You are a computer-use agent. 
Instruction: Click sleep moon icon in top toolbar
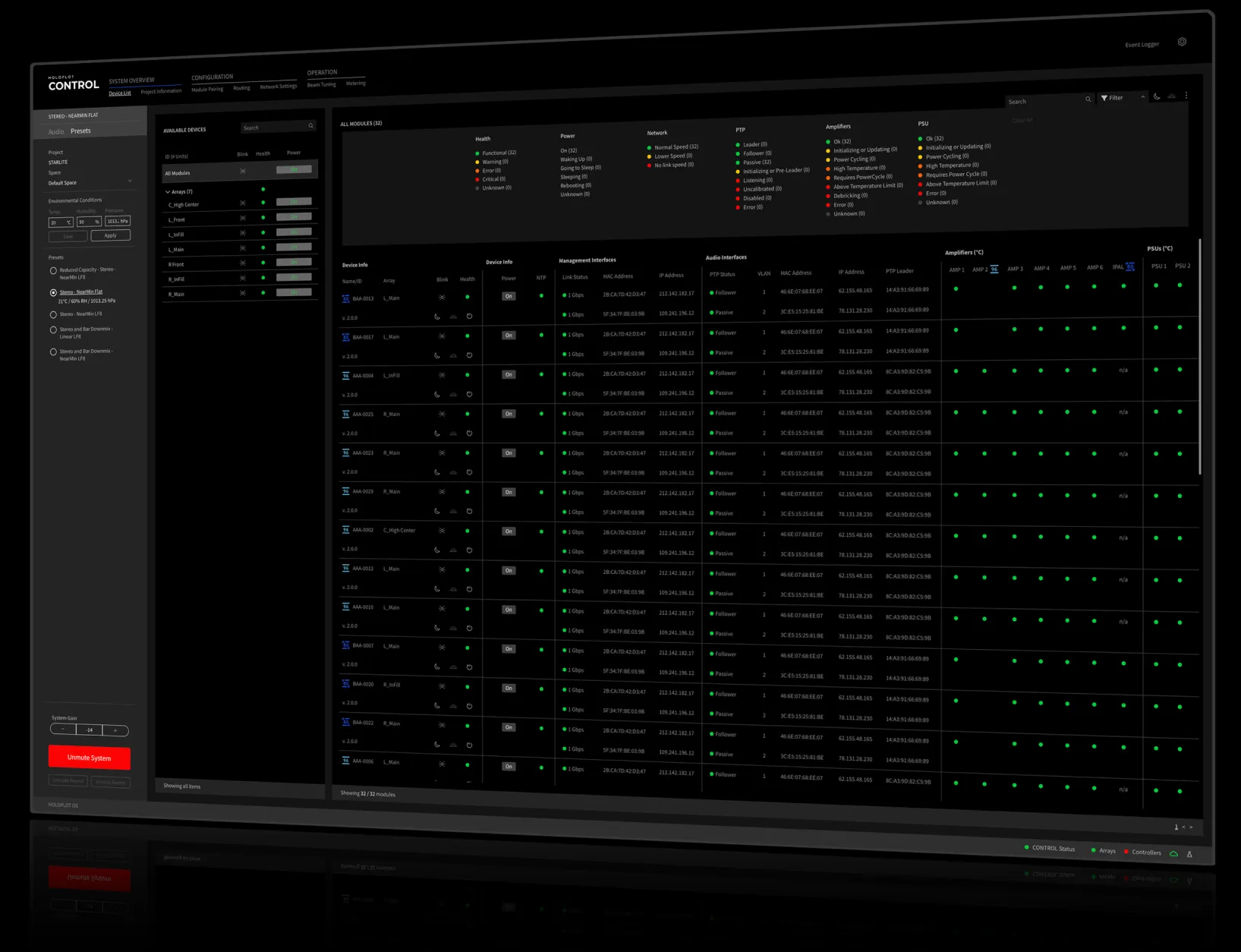click(x=1157, y=96)
